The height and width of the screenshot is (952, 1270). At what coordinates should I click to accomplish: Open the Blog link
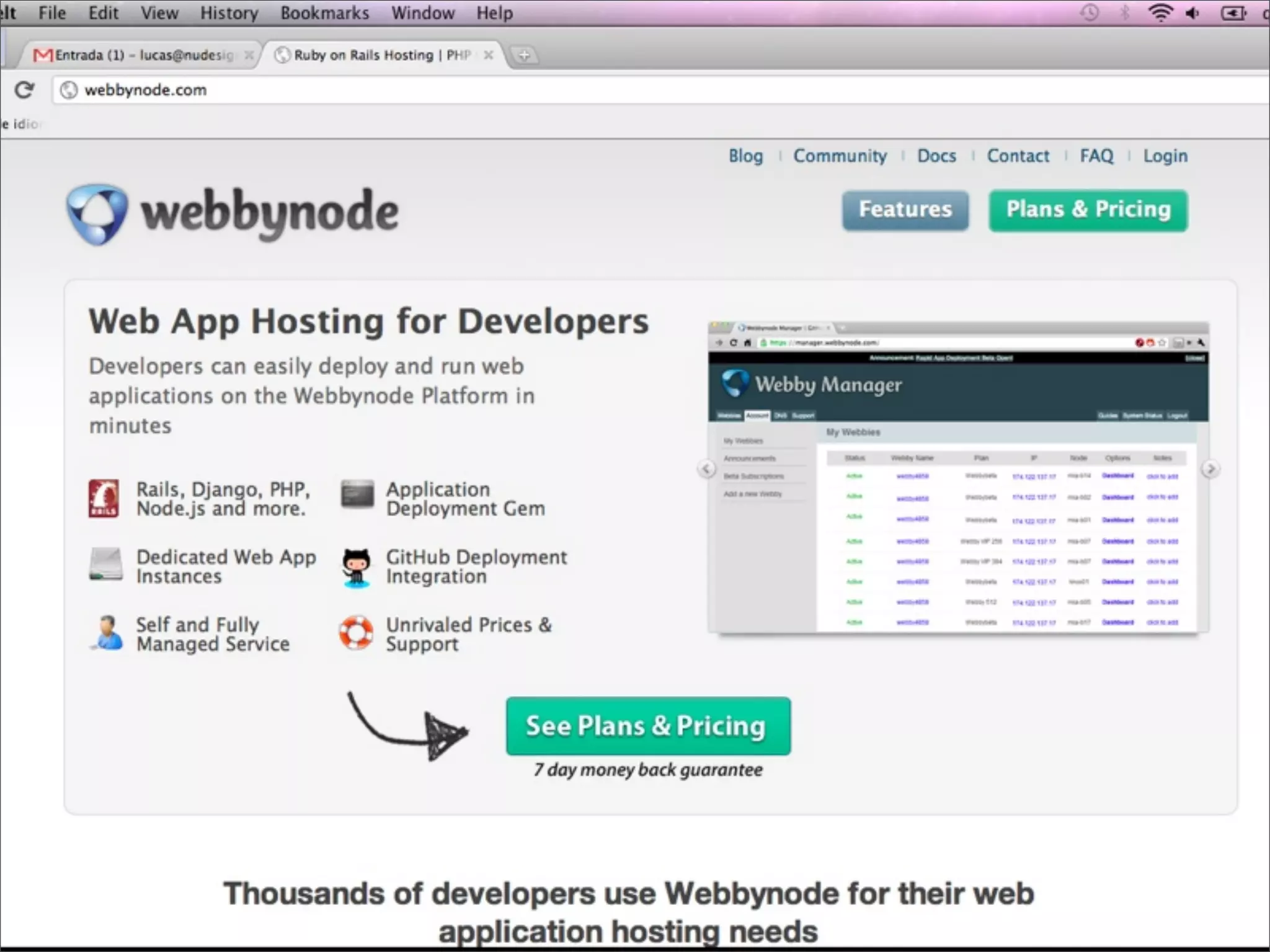pyautogui.click(x=745, y=156)
